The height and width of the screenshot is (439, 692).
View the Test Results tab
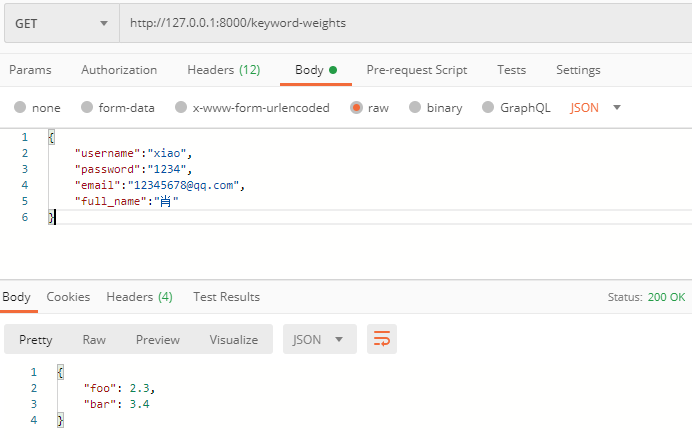coord(226,297)
